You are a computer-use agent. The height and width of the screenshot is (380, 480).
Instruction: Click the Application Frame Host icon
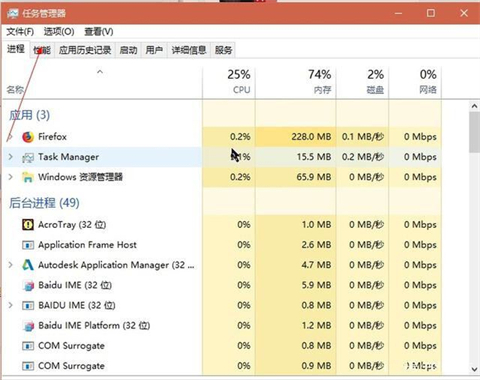[28, 245]
